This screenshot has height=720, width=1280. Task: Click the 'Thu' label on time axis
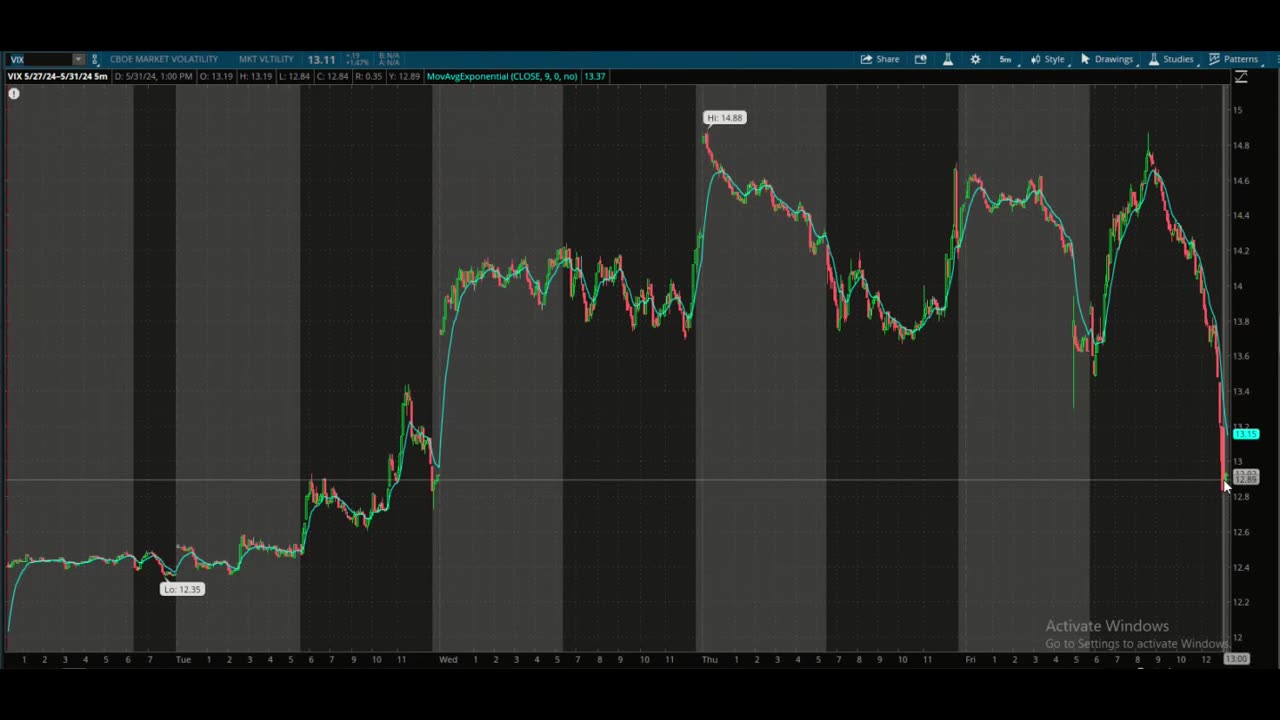[710, 659]
